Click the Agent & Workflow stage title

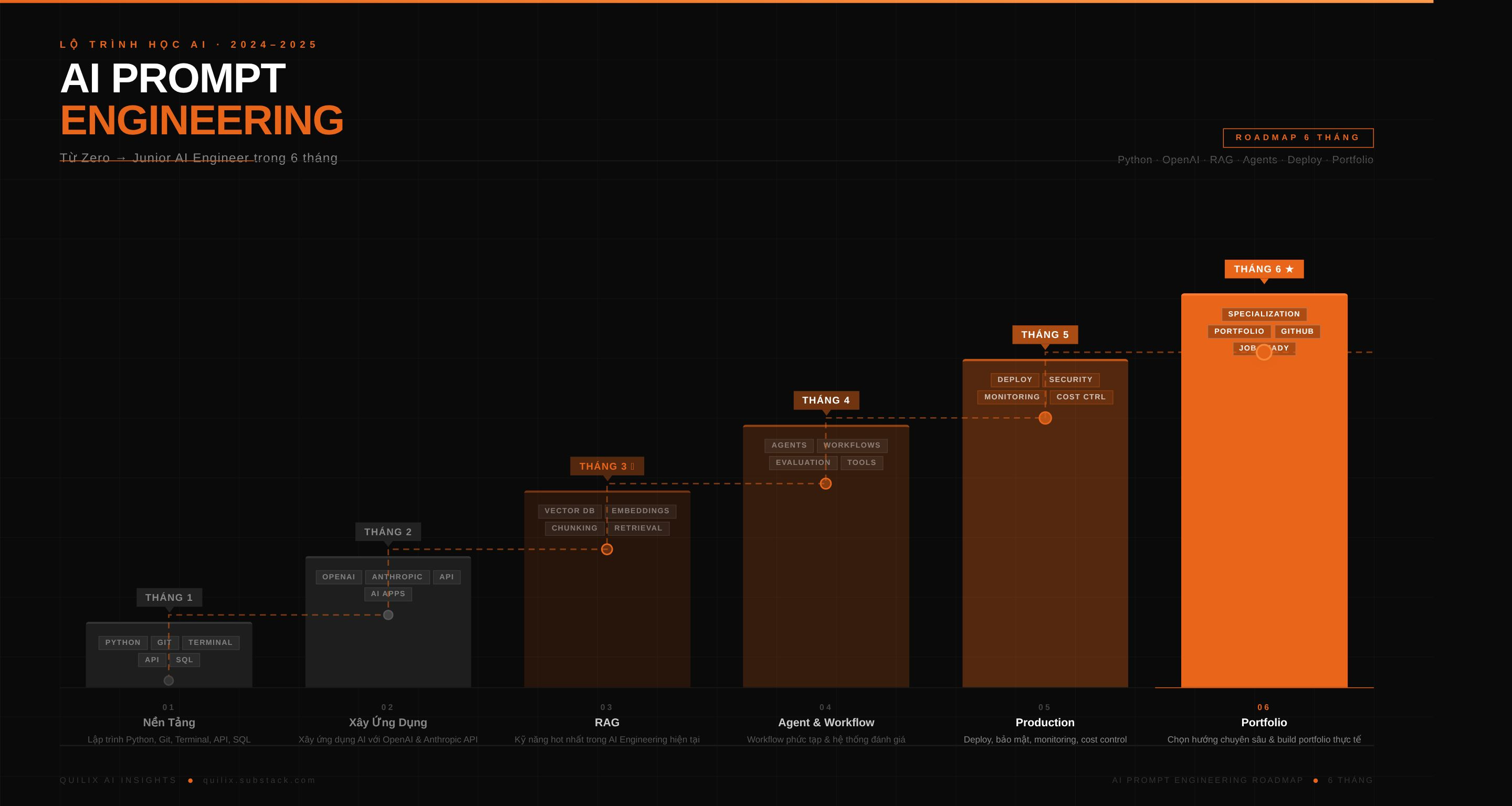point(825,722)
